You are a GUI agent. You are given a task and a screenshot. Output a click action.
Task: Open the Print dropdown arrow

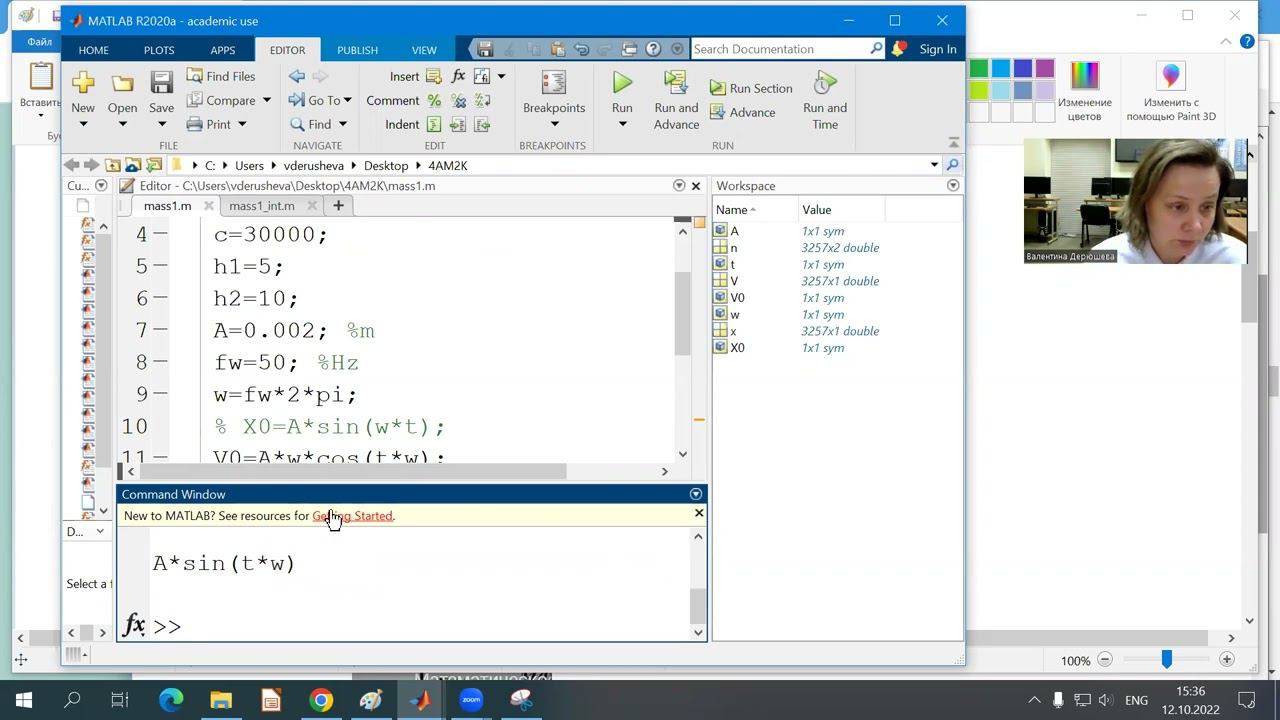242,124
